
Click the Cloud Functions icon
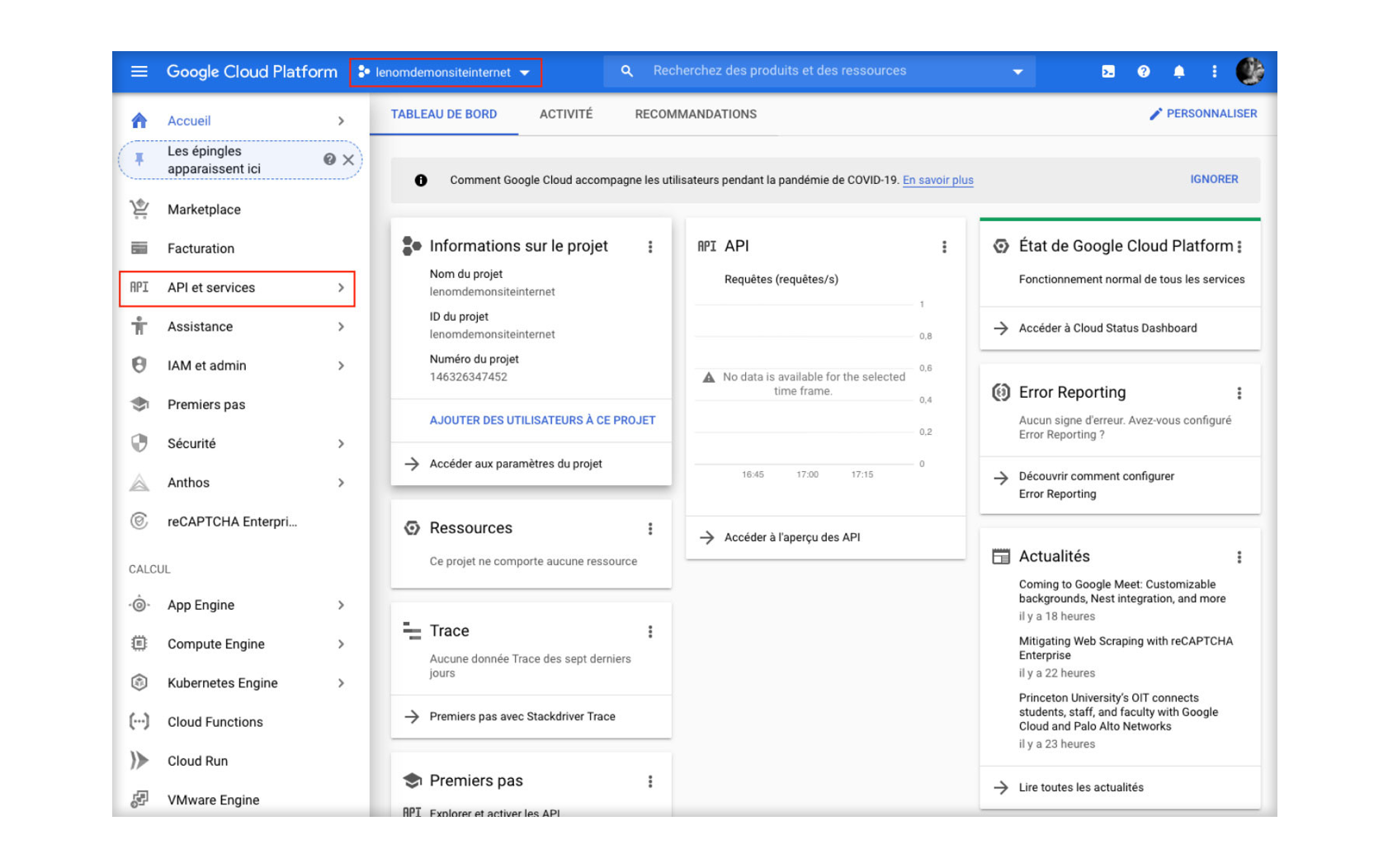point(139,722)
